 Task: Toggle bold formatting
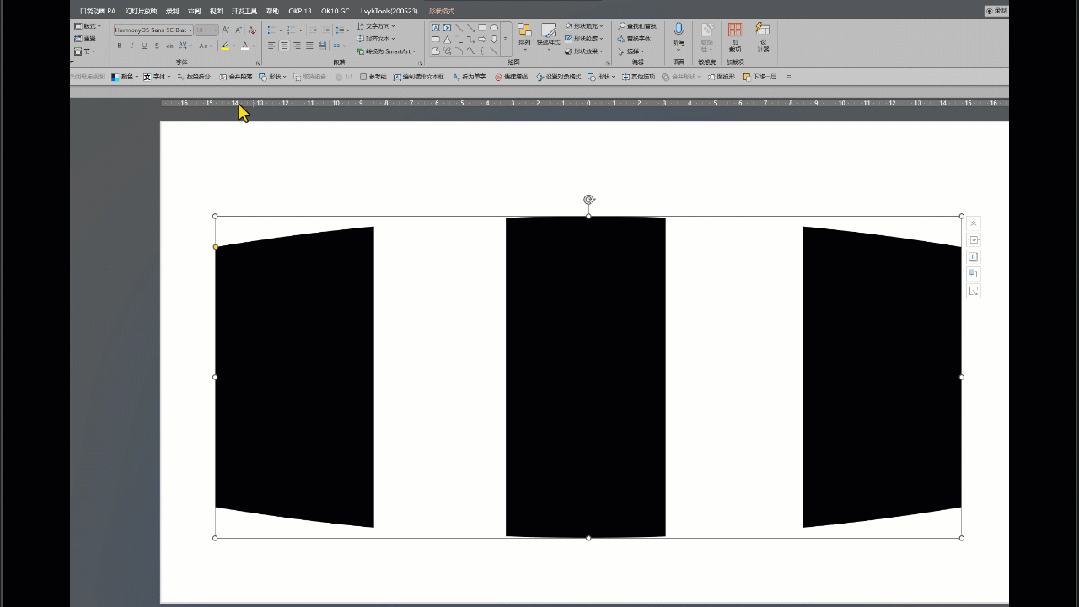[x=119, y=46]
